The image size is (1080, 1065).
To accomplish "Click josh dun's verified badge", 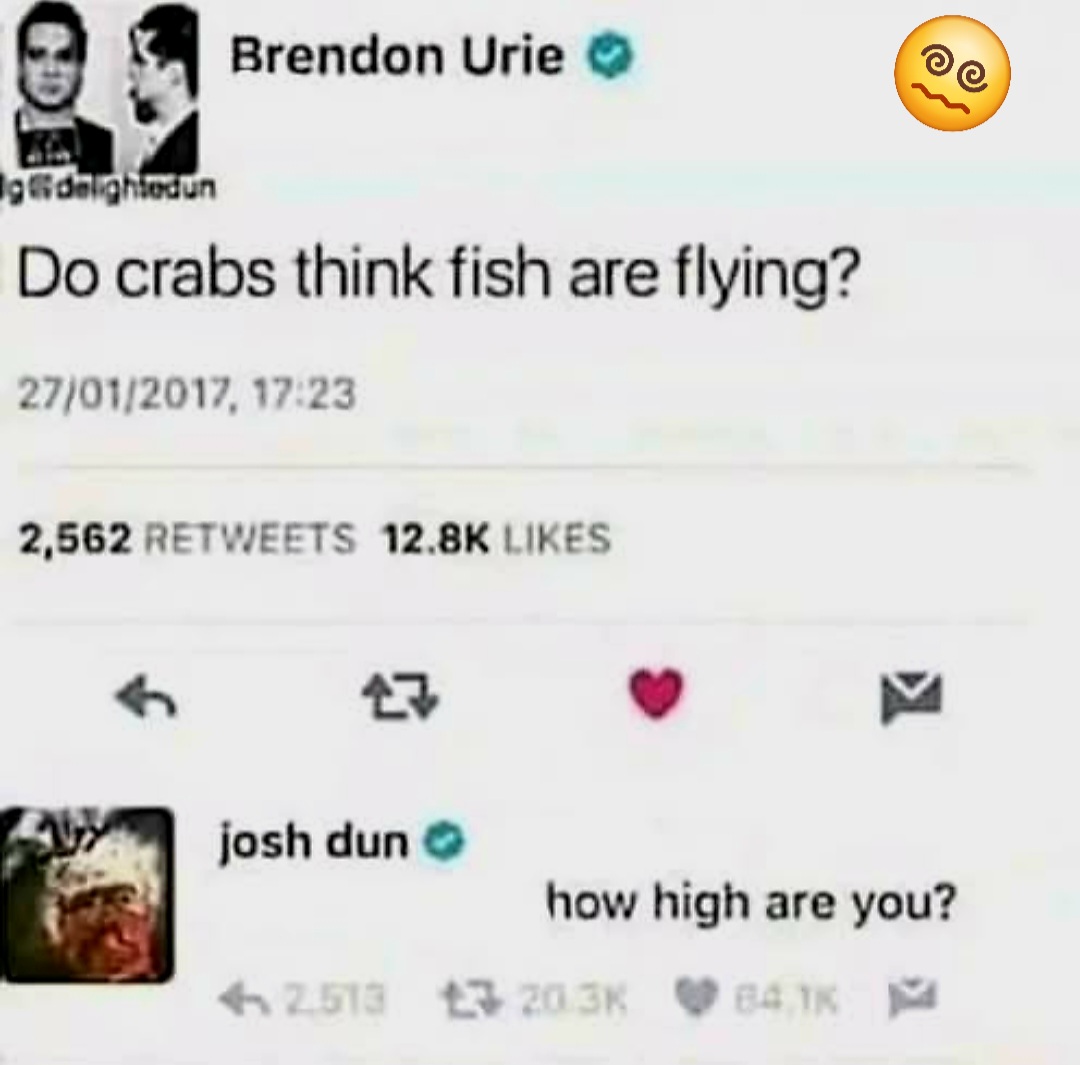I will 445,841.
